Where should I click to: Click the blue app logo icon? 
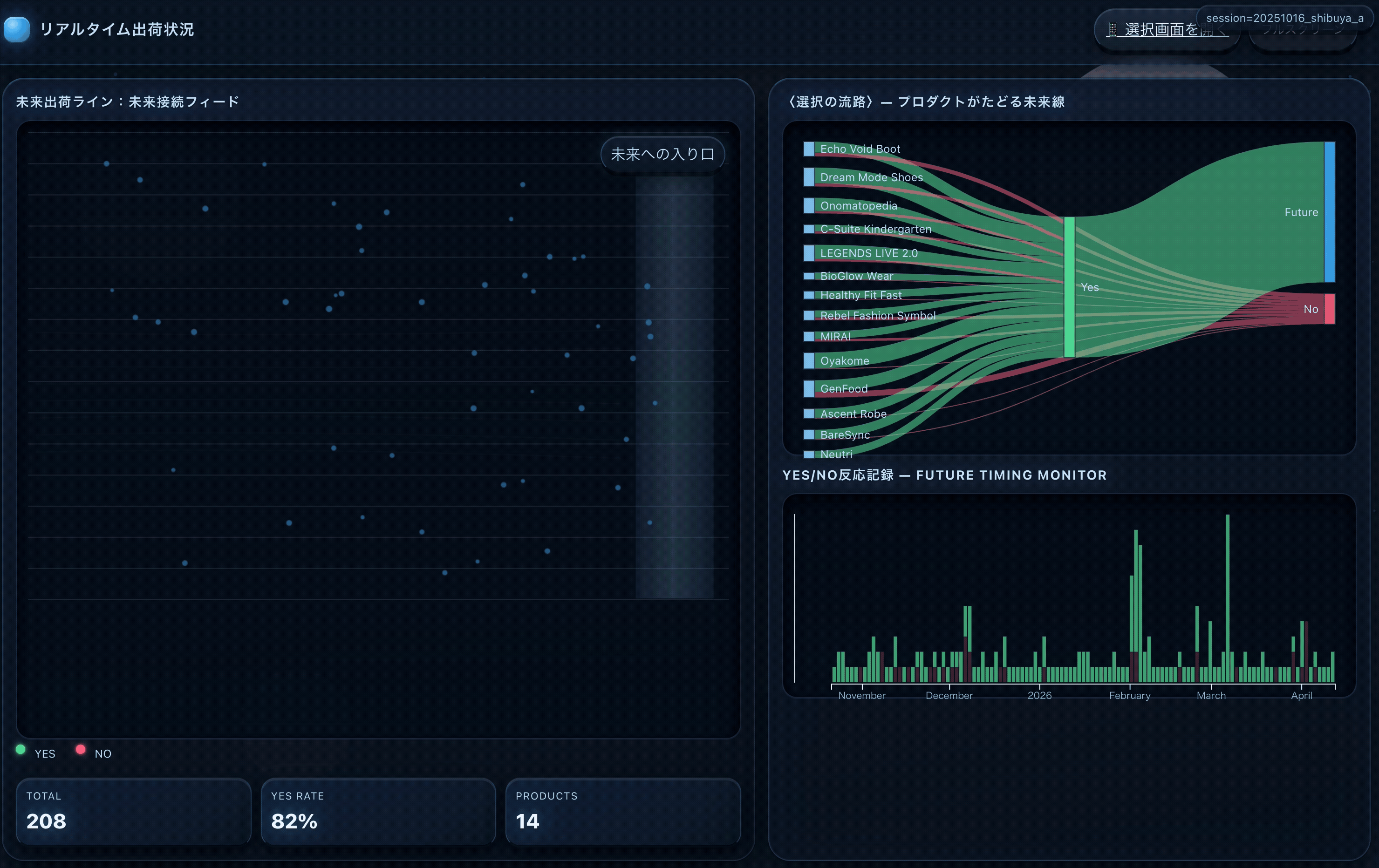click(17, 29)
